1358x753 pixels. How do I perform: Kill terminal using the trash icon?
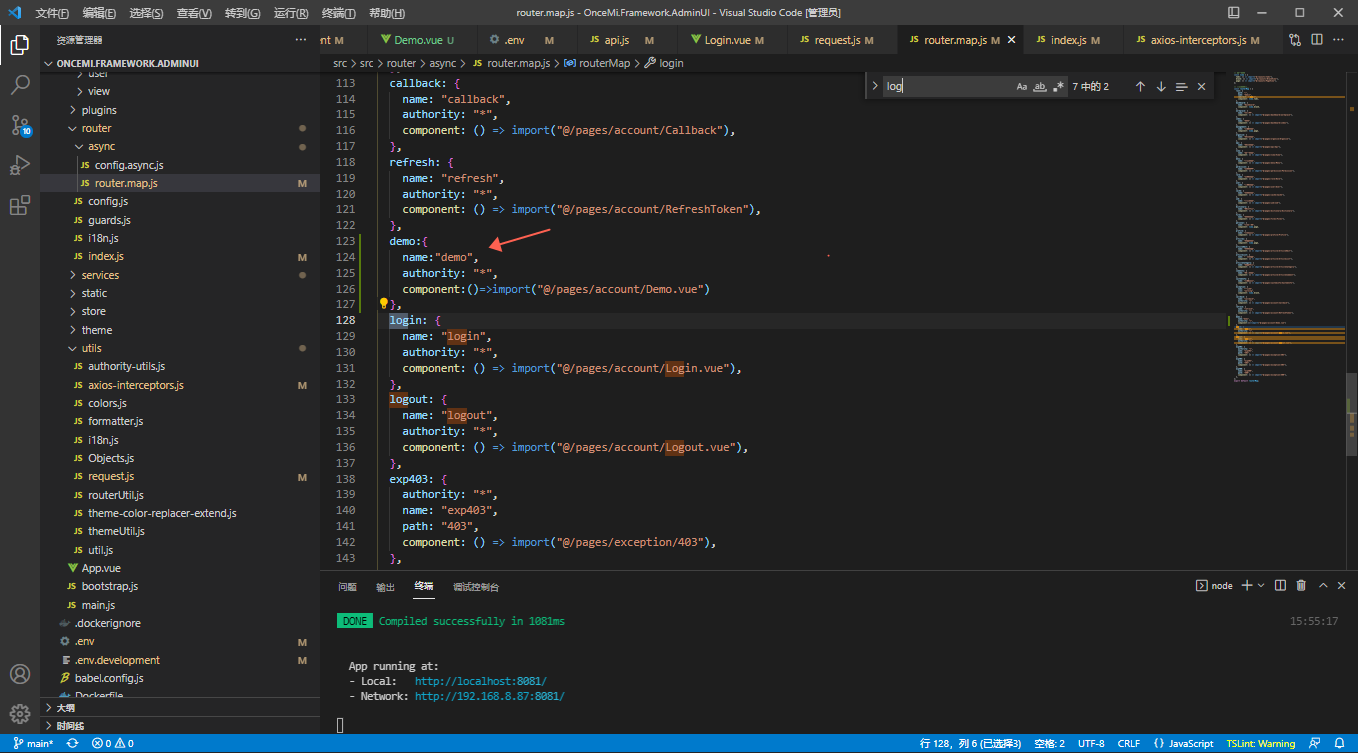pos(1301,586)
